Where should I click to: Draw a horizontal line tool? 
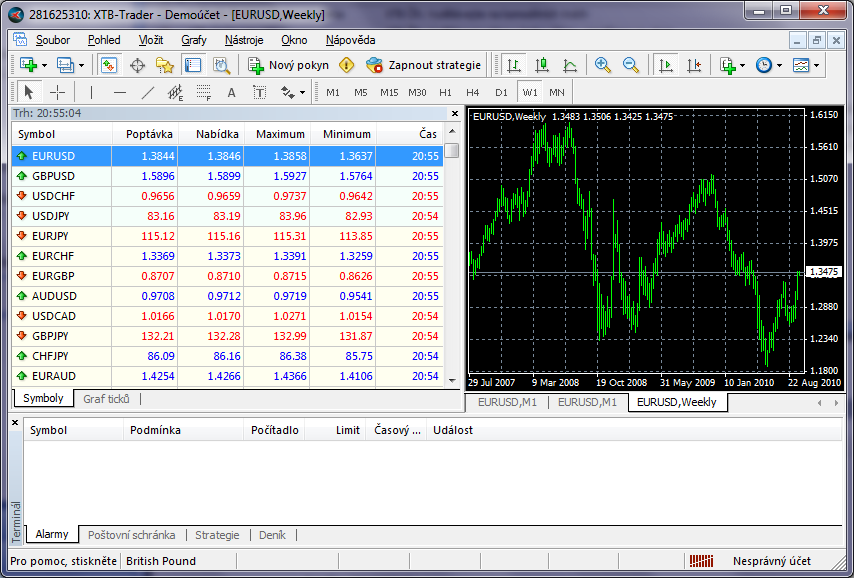pos(119,93)
